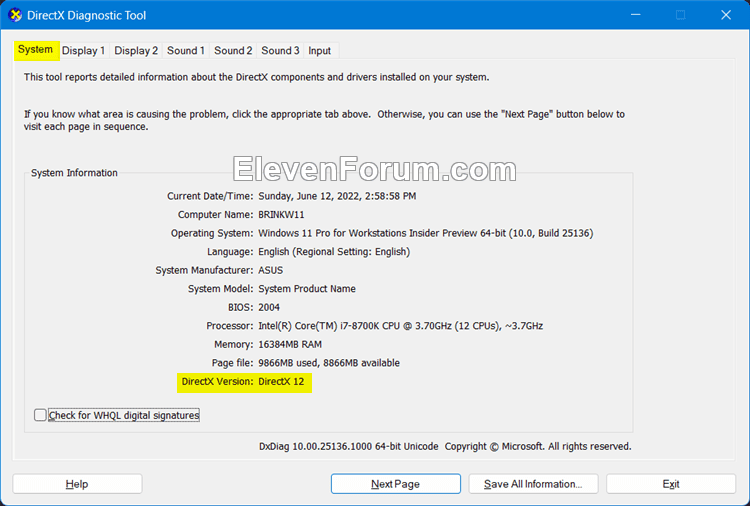Click the current date Sunday, June 12, 2022
Viewport: 750px width, 506px height.
(337, 196)
